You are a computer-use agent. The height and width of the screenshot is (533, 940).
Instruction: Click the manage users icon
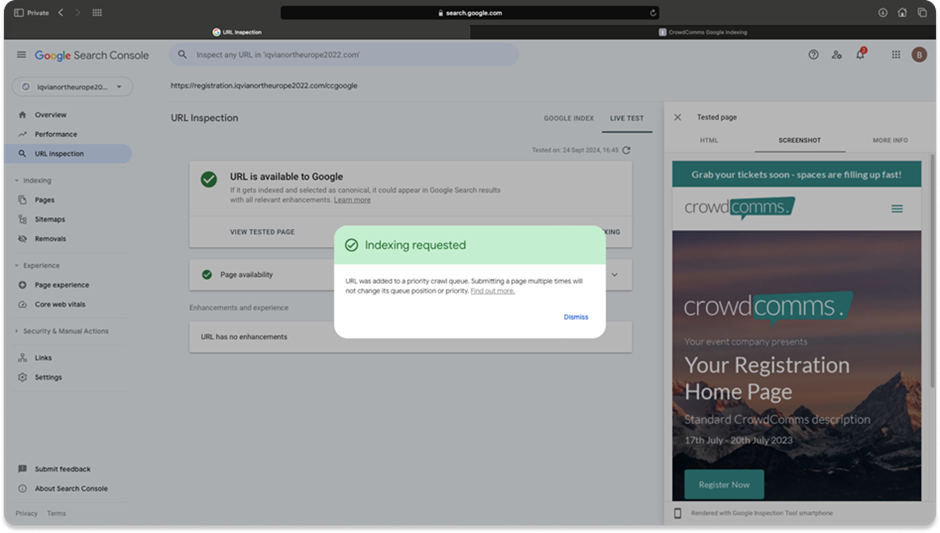coord(837,55)
